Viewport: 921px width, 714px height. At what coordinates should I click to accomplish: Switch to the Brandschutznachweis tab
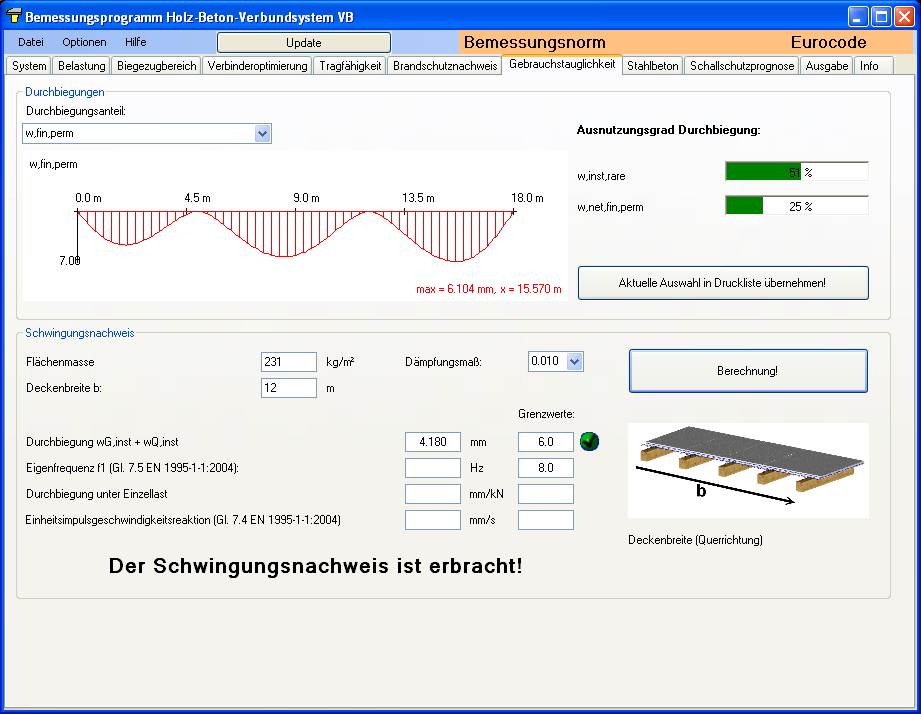445,66
